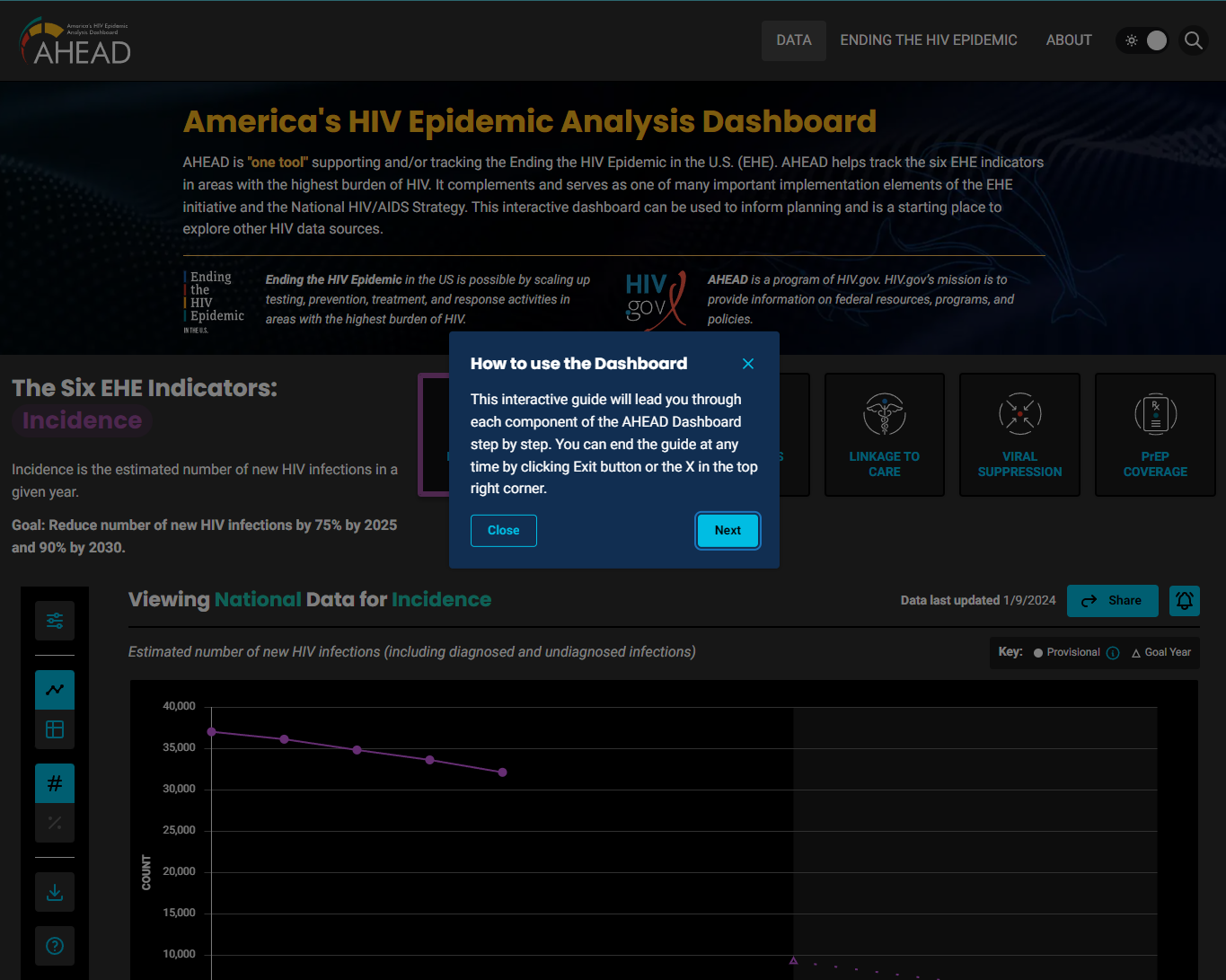This screenshot has height=980, width=1226.
Task: Click the Incidence heading label
Action: click(x=82, y=420)
